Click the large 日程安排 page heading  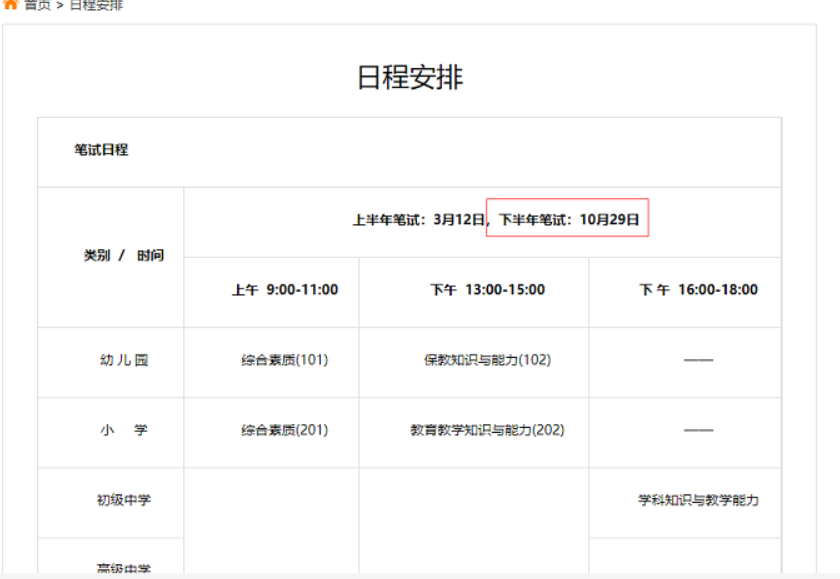pos(410,77)
